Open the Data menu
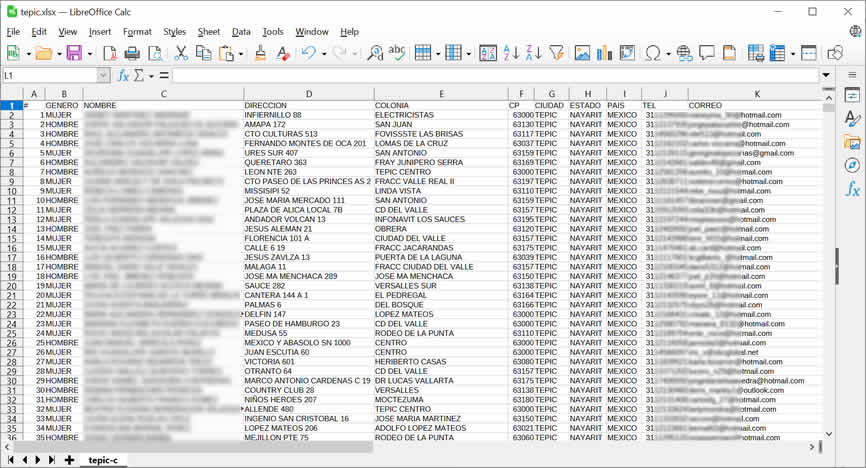 (x=241, y=31)
